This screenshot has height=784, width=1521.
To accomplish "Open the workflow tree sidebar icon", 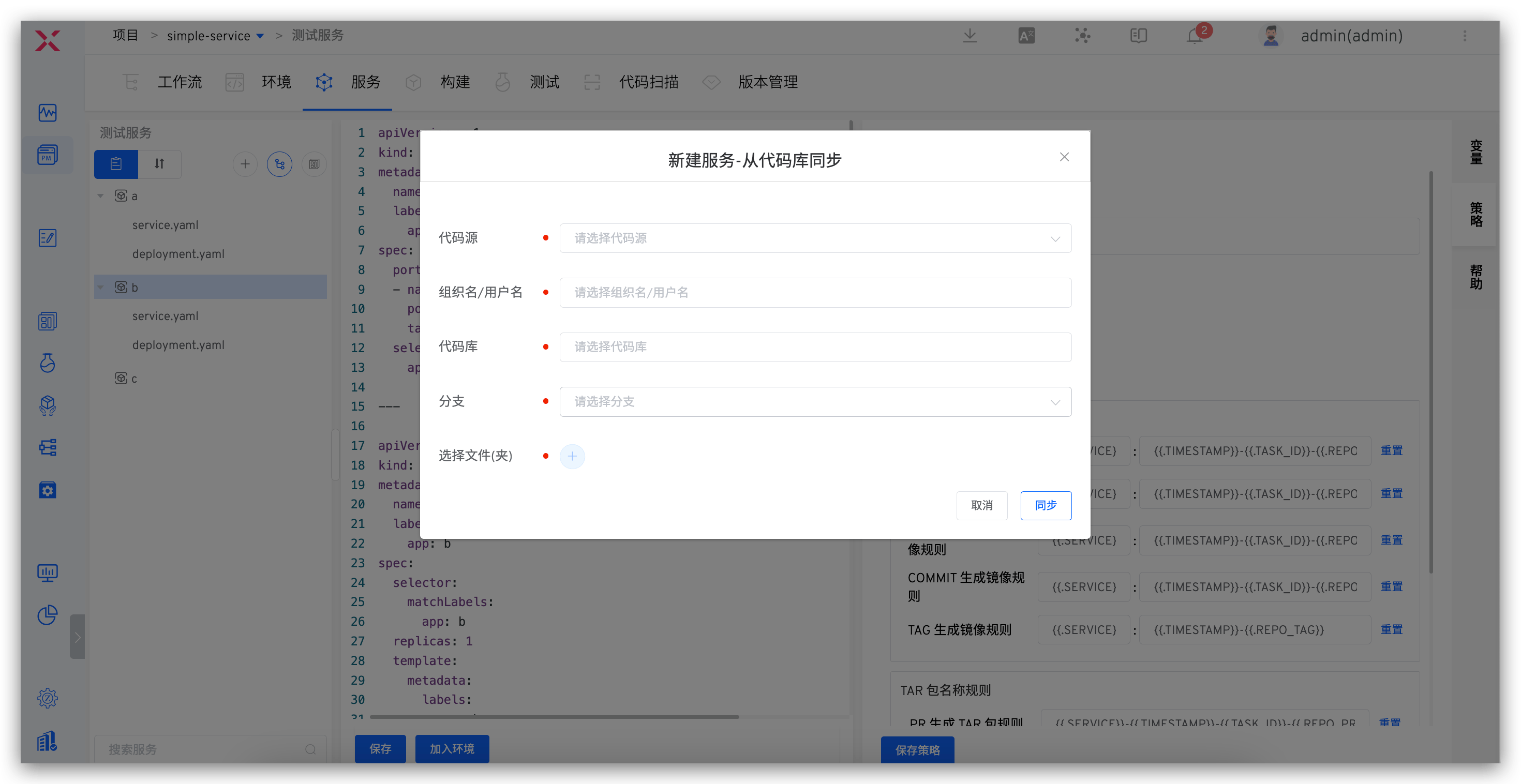I will [x=47, y=447].
